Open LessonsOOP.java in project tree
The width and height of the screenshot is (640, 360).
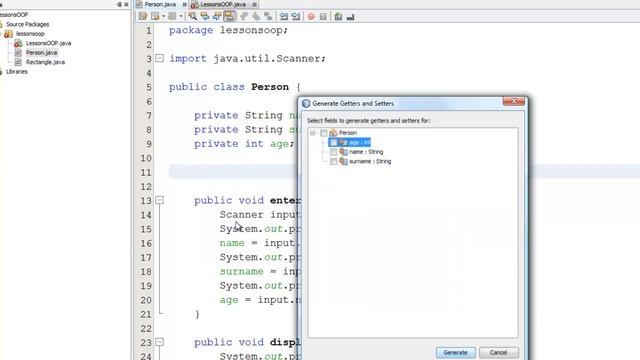pyautogui.click(x=48, y=43)
